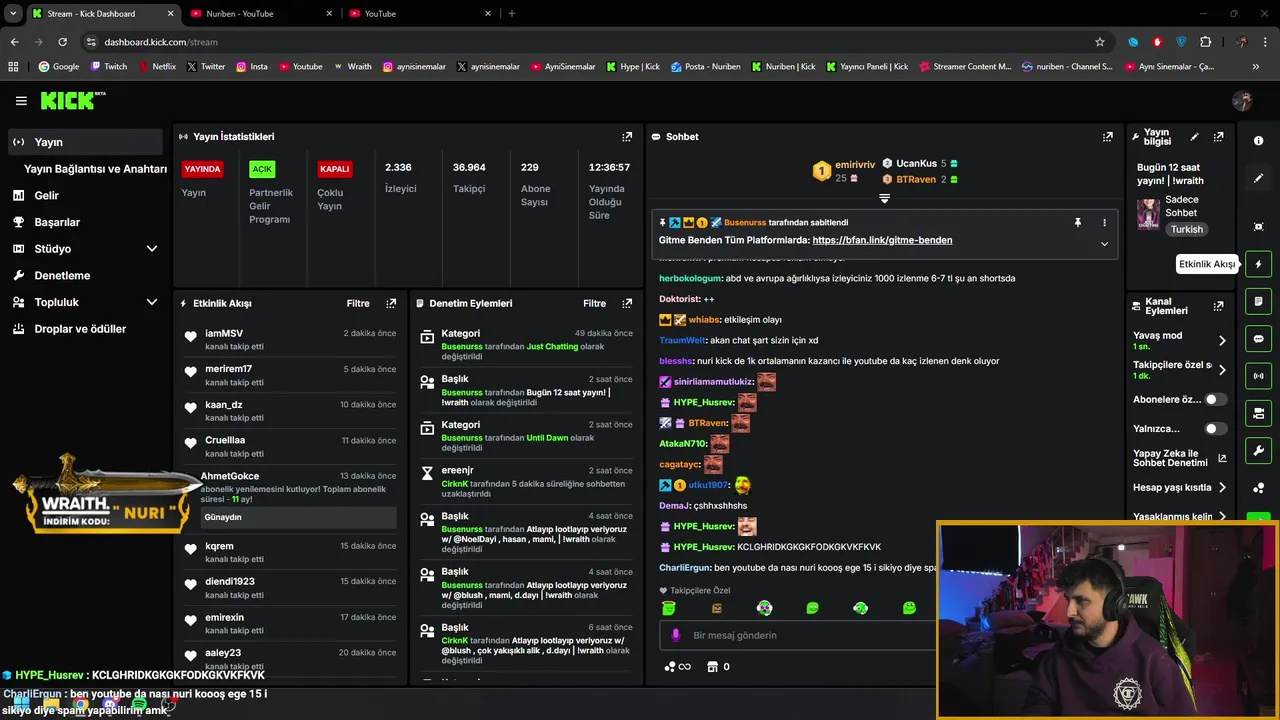Open the bfan.link/gitme-benden link
Image resolution: width=1280 pixels, height=720 pixels.
[x=882, y=240]
